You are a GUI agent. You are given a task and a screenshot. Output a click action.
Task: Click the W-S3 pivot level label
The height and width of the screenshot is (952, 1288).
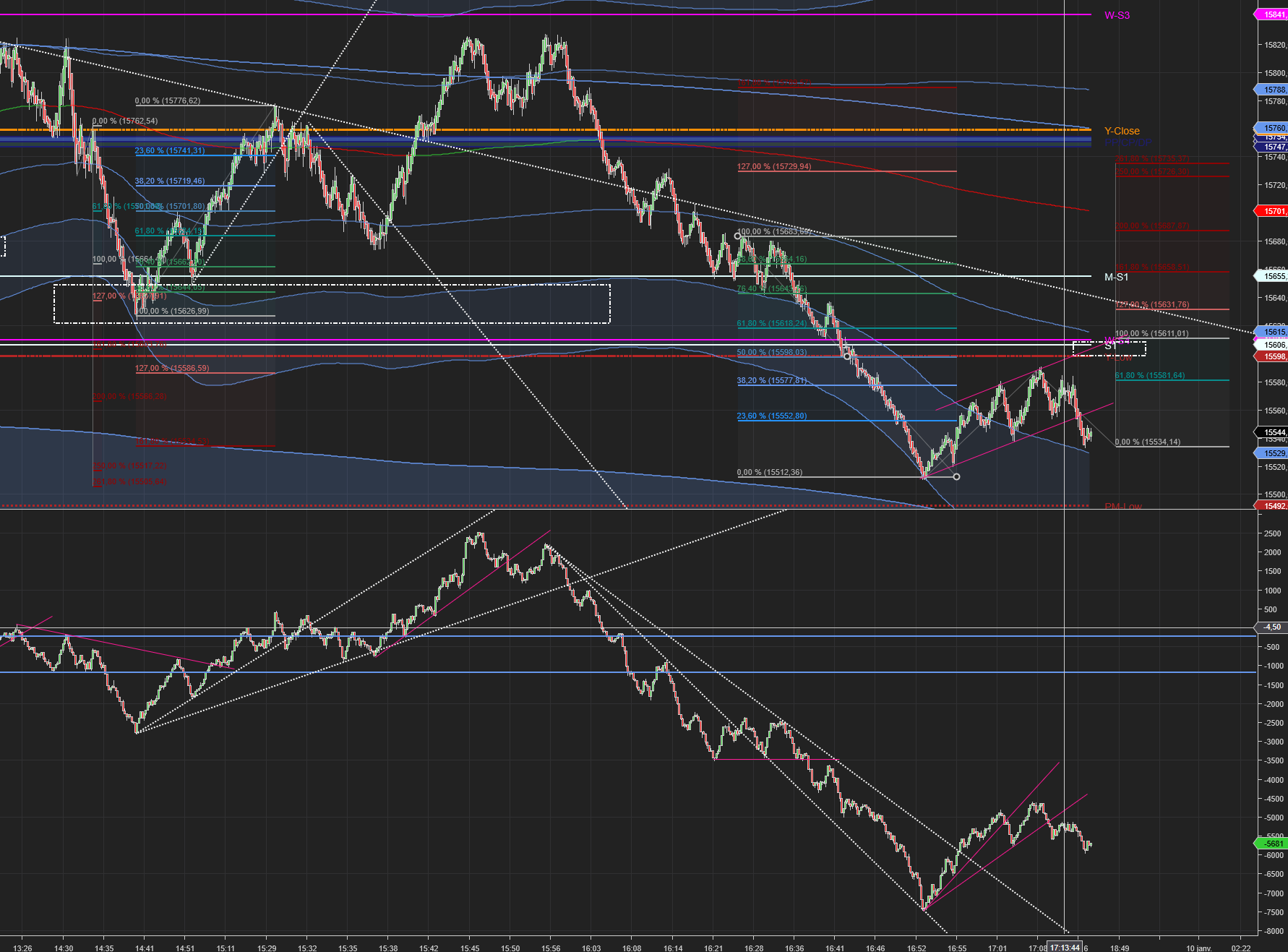pyautogui.click(x=1117, y=15)
